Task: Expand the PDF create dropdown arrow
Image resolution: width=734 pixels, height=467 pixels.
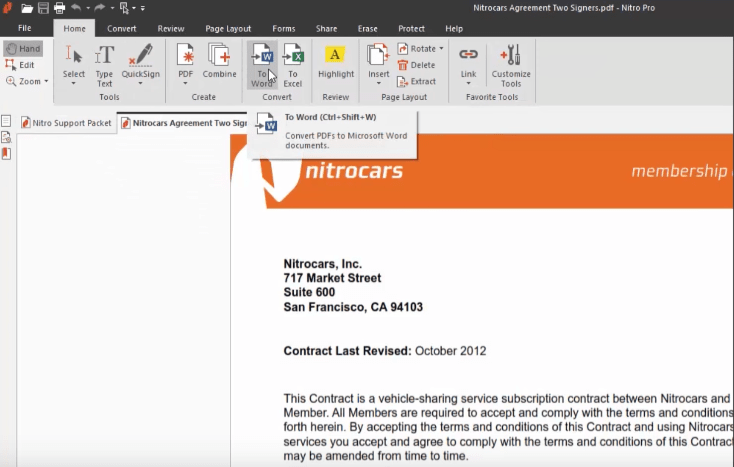Action: [x=185, y=84]
